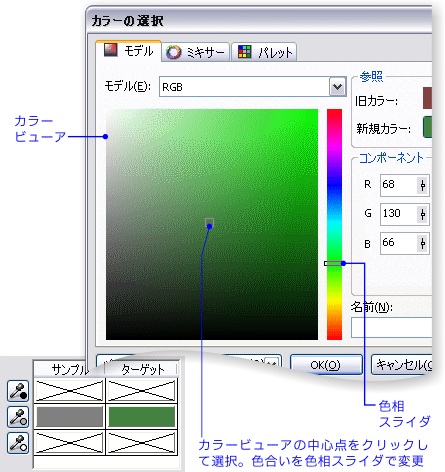This screenshot has width=445, height=472.
Task: Open the B component slider popup
Action: 423,244
